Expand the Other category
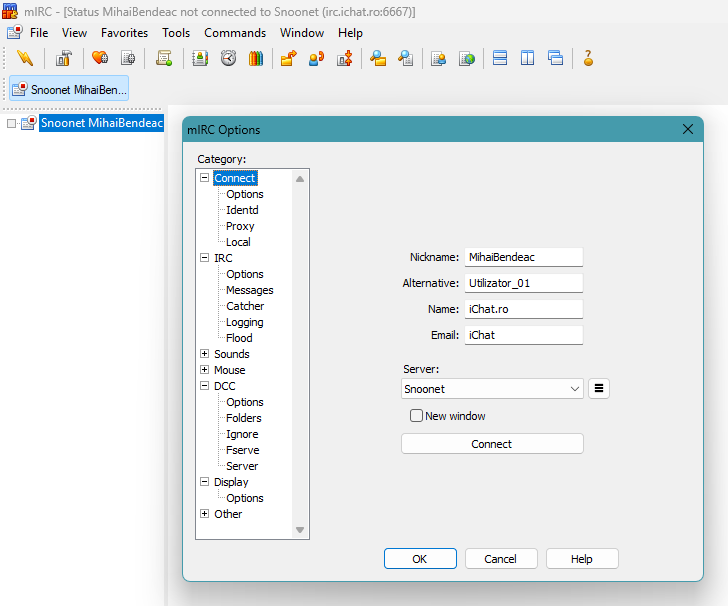 pyautogui.click(x=204, y=514)
